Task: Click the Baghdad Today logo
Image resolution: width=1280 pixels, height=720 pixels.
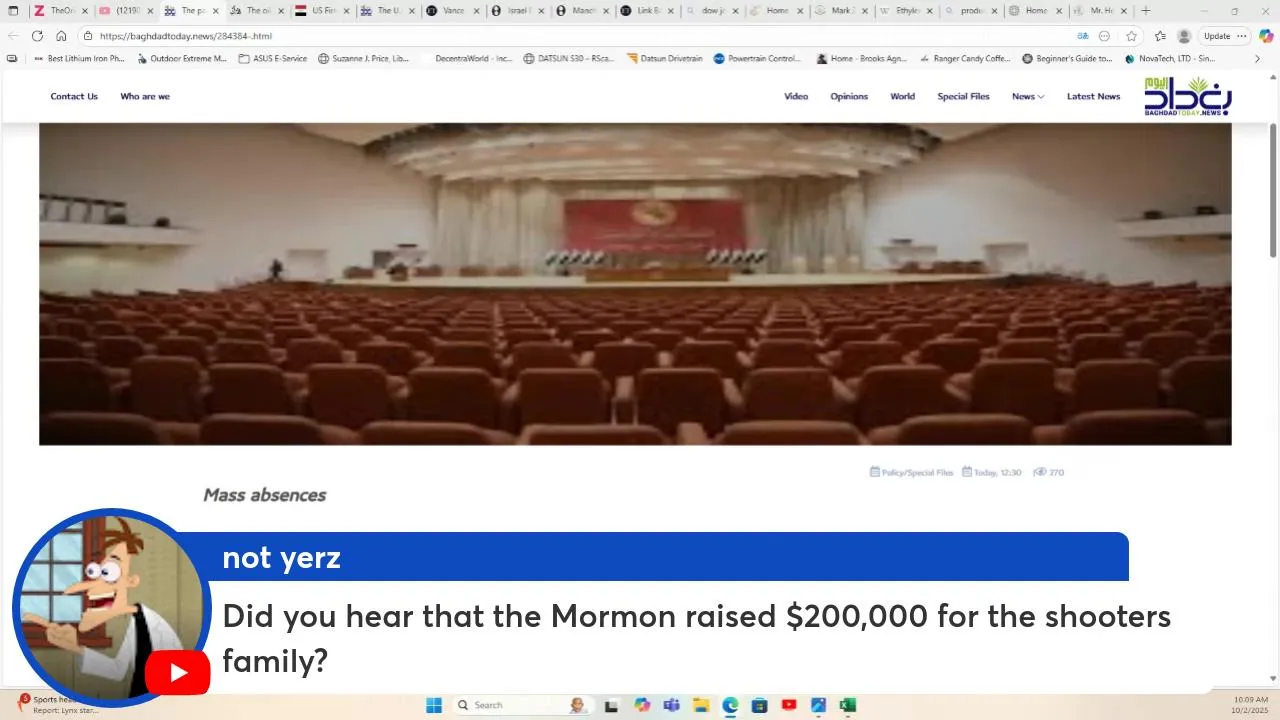Action: [x=1188, y=97]
